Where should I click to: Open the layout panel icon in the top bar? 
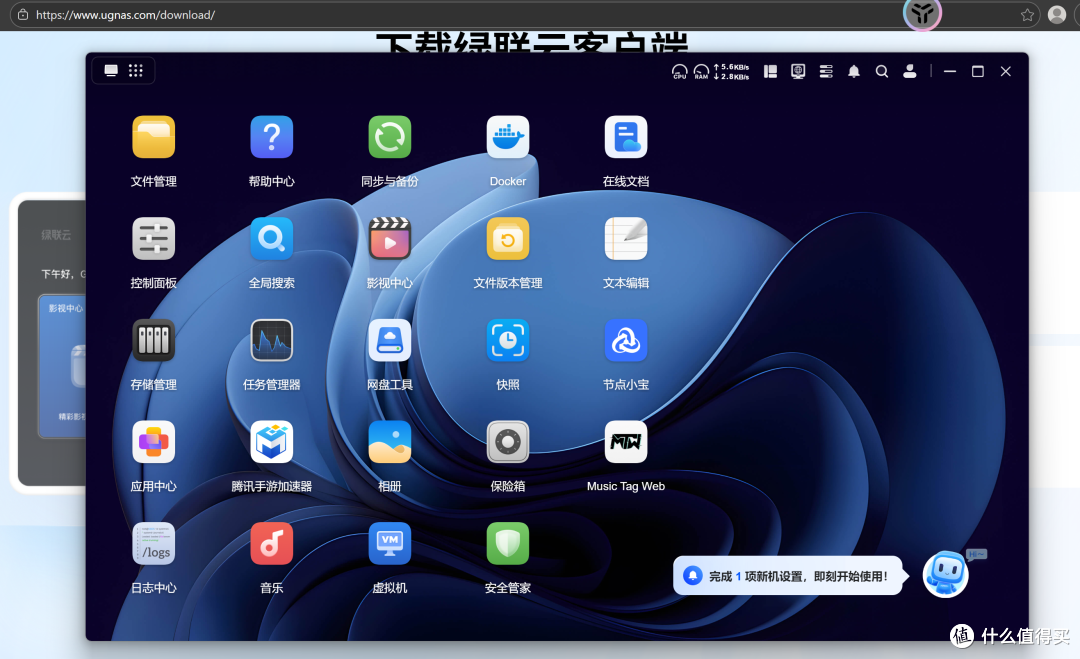coord(771,72)
